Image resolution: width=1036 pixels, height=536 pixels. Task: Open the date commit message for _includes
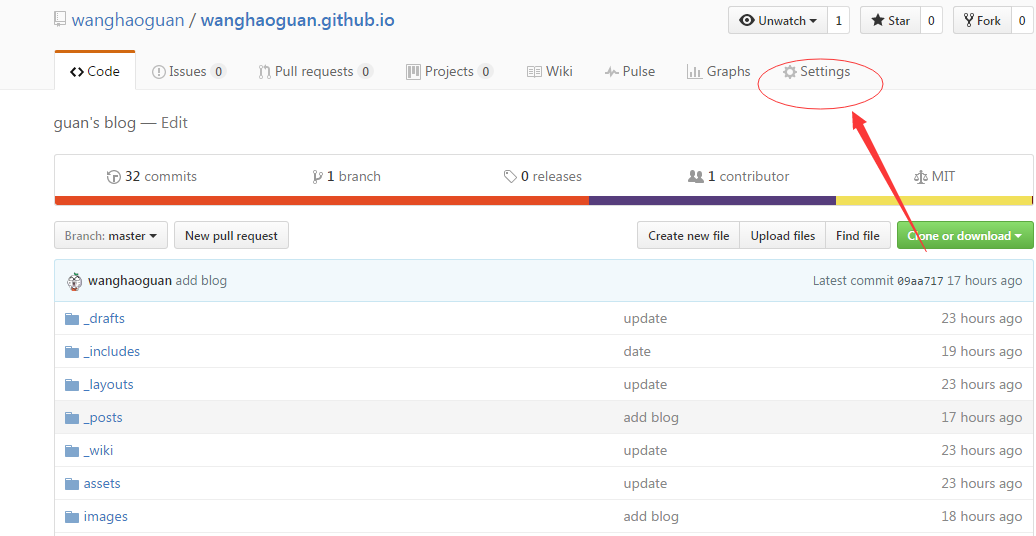click(x=637, y=352)
